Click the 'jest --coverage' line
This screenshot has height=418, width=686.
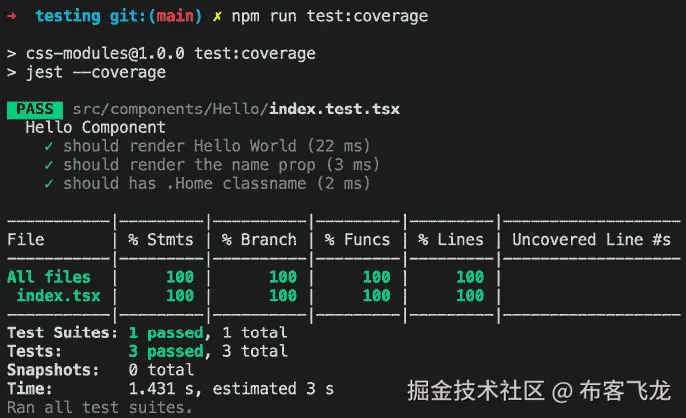[x=96, y=72]
